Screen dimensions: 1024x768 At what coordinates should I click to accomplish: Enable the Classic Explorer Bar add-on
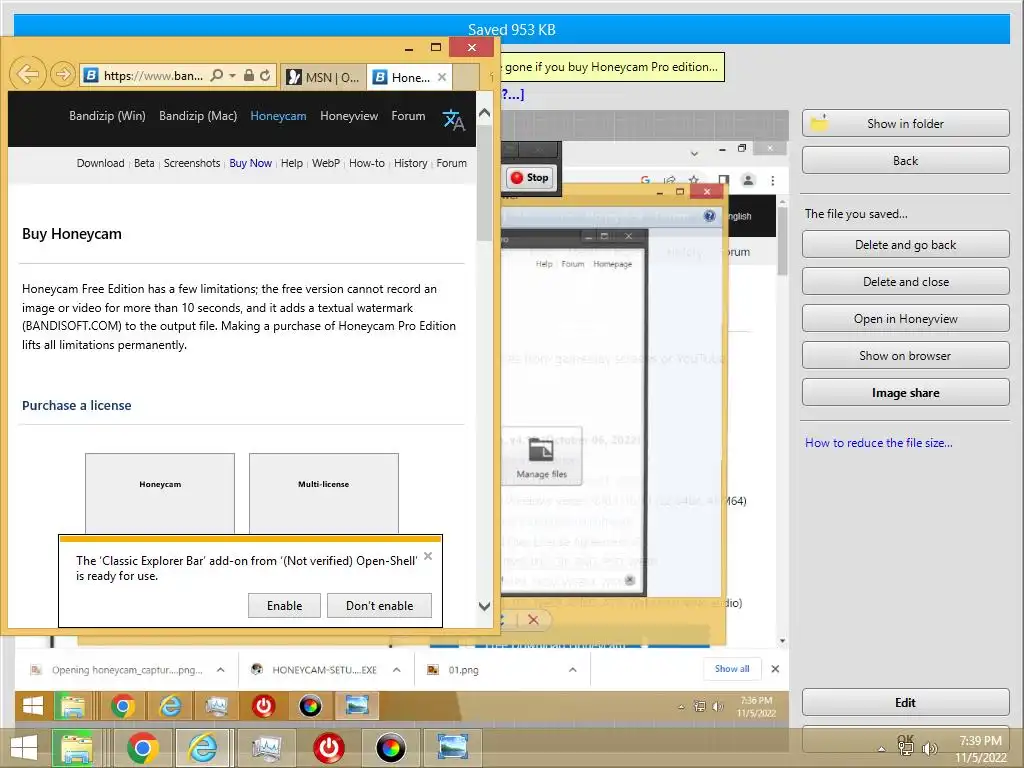284,605
